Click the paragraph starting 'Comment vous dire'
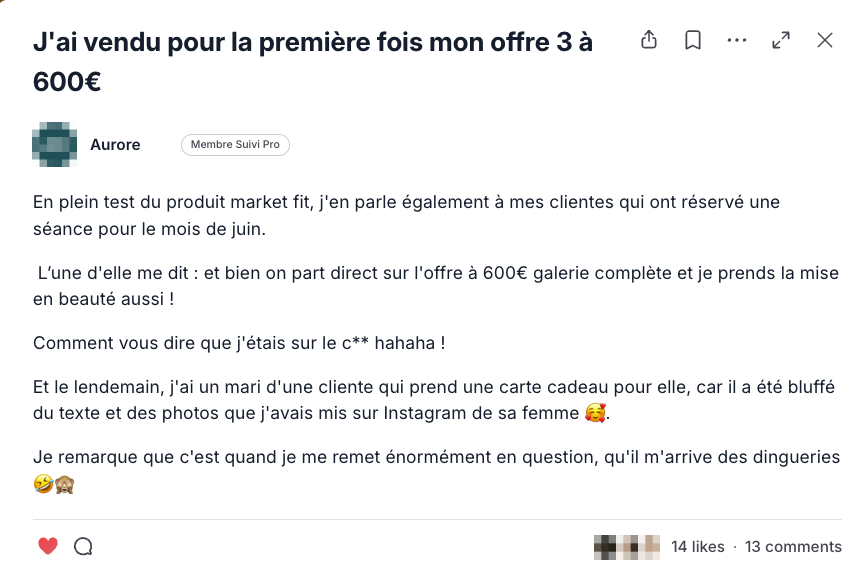 [239, 343]
